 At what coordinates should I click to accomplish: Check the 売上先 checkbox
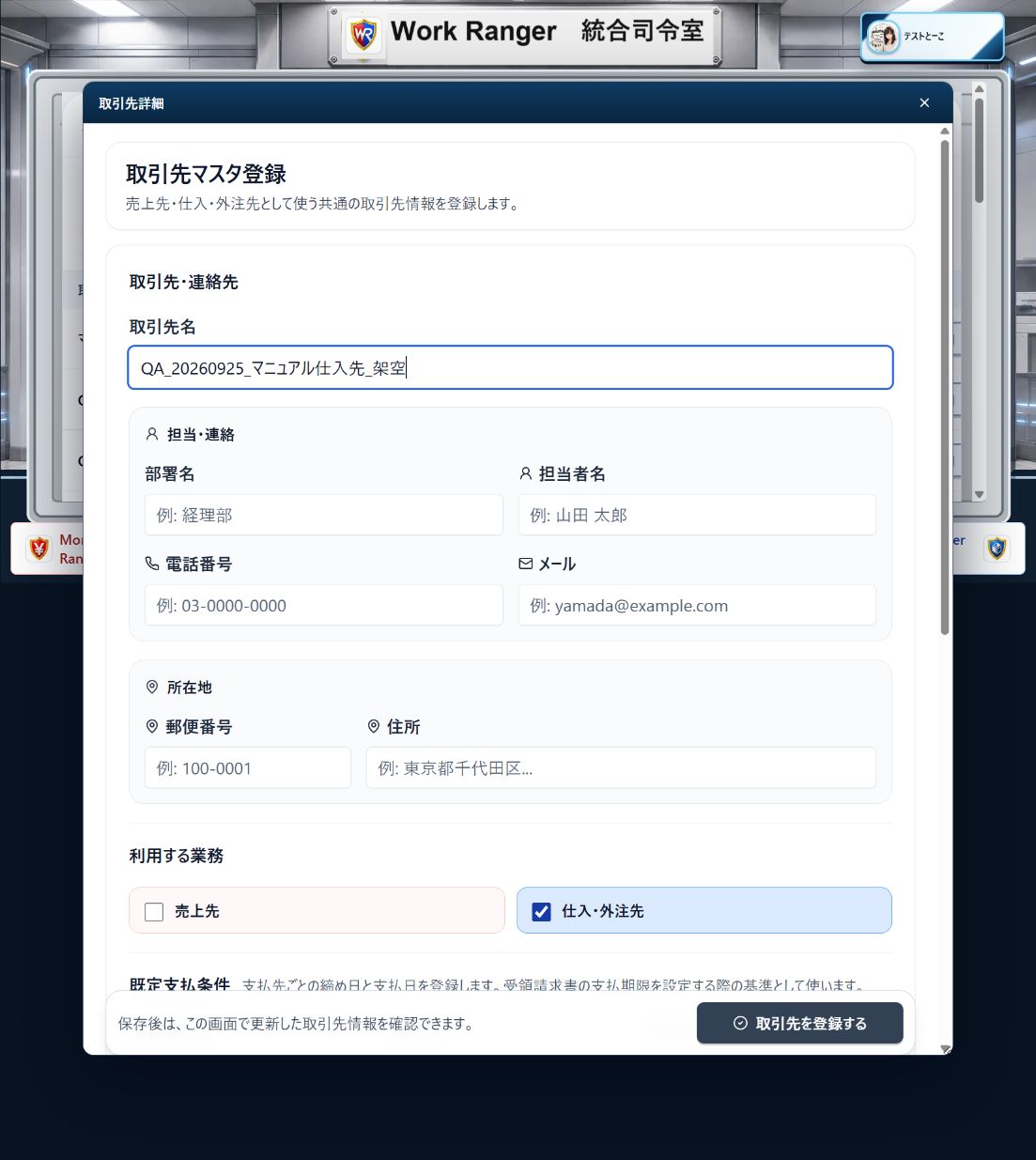coord(154,911)
